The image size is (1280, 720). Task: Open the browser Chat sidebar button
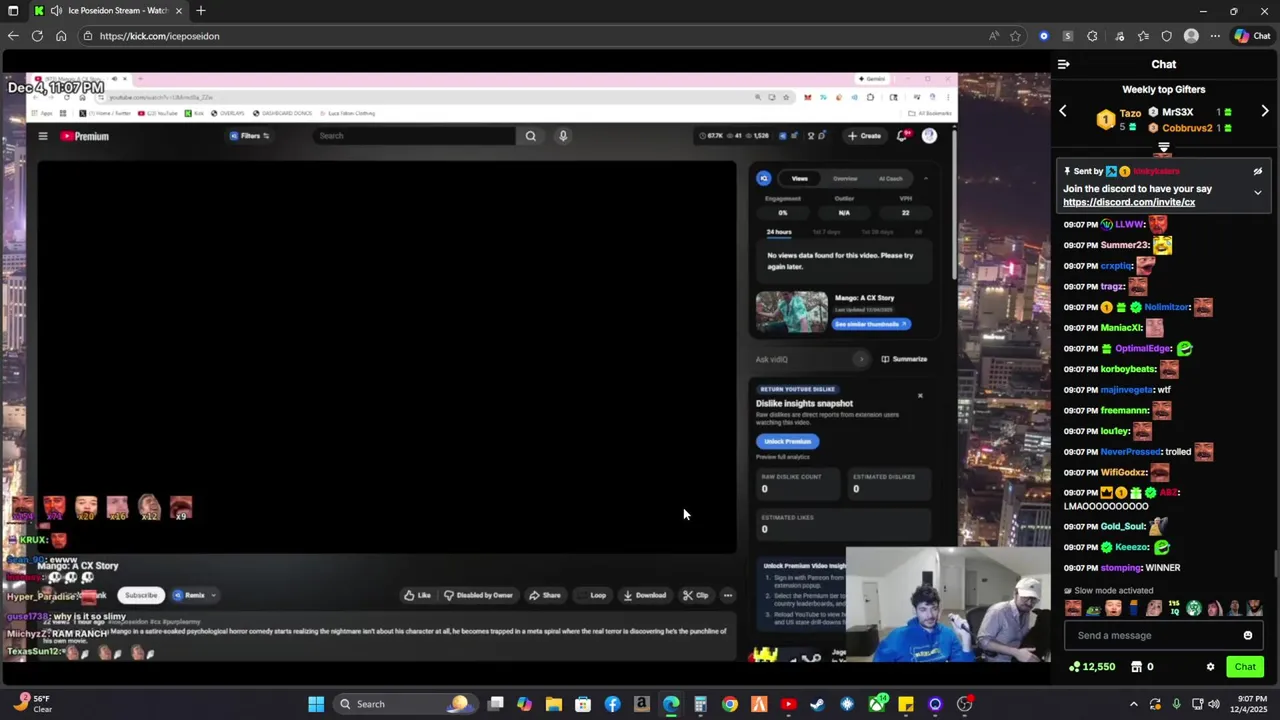coord(1252,36)
